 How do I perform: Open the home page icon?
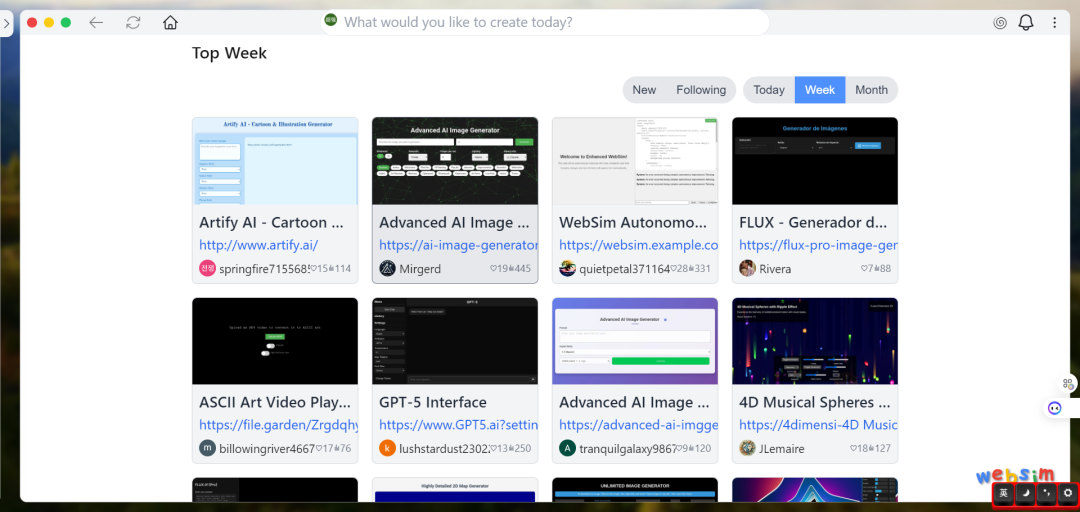point(170,22)
